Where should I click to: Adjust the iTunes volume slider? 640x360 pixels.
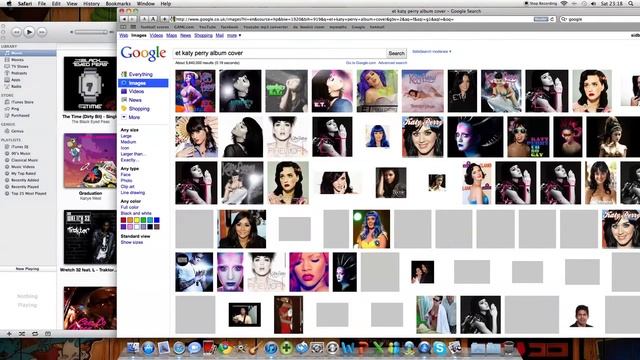point(91,32)
